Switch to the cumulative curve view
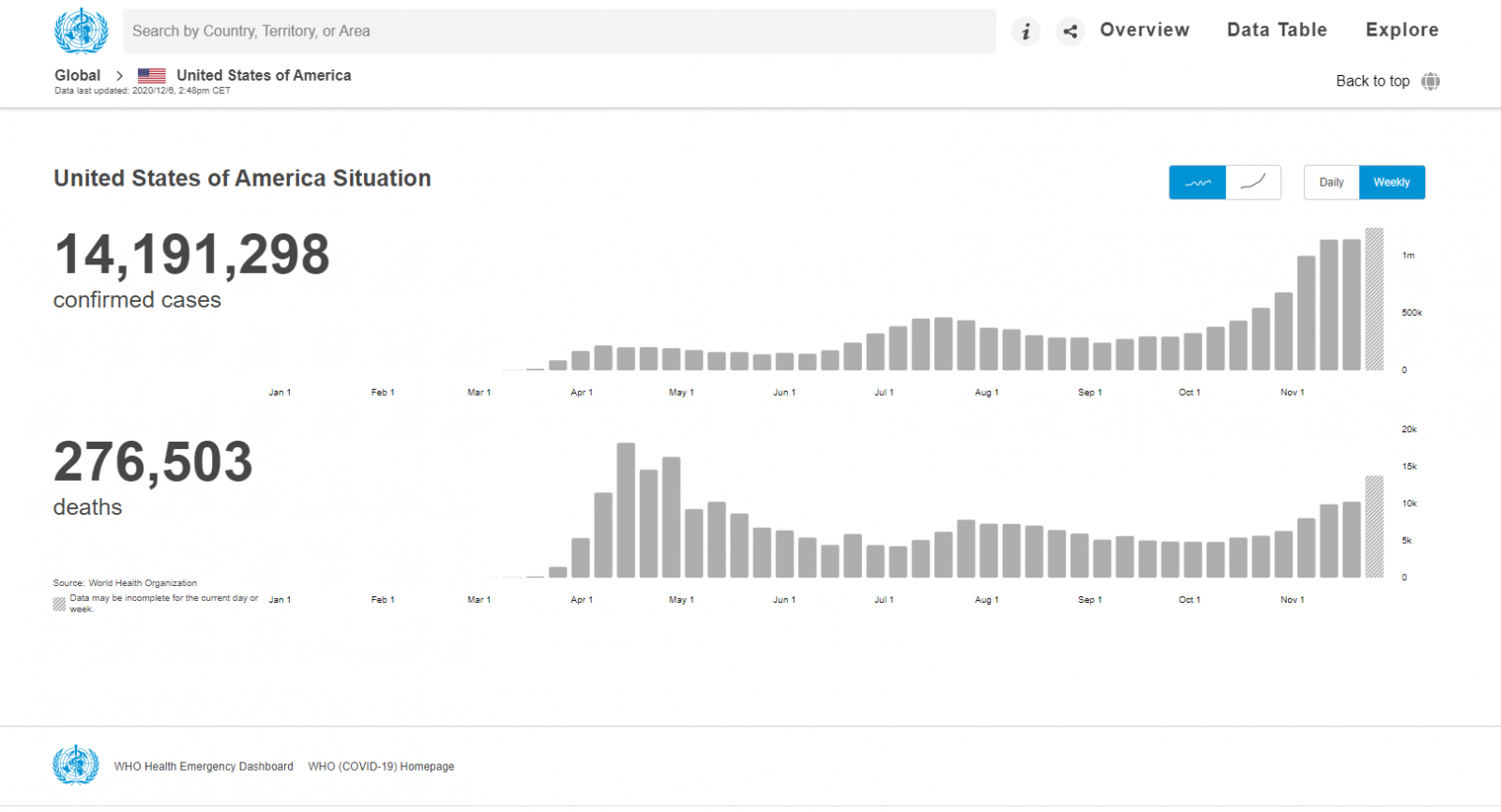Viewport: 1501px width, 812px height. pos(1253,183)
